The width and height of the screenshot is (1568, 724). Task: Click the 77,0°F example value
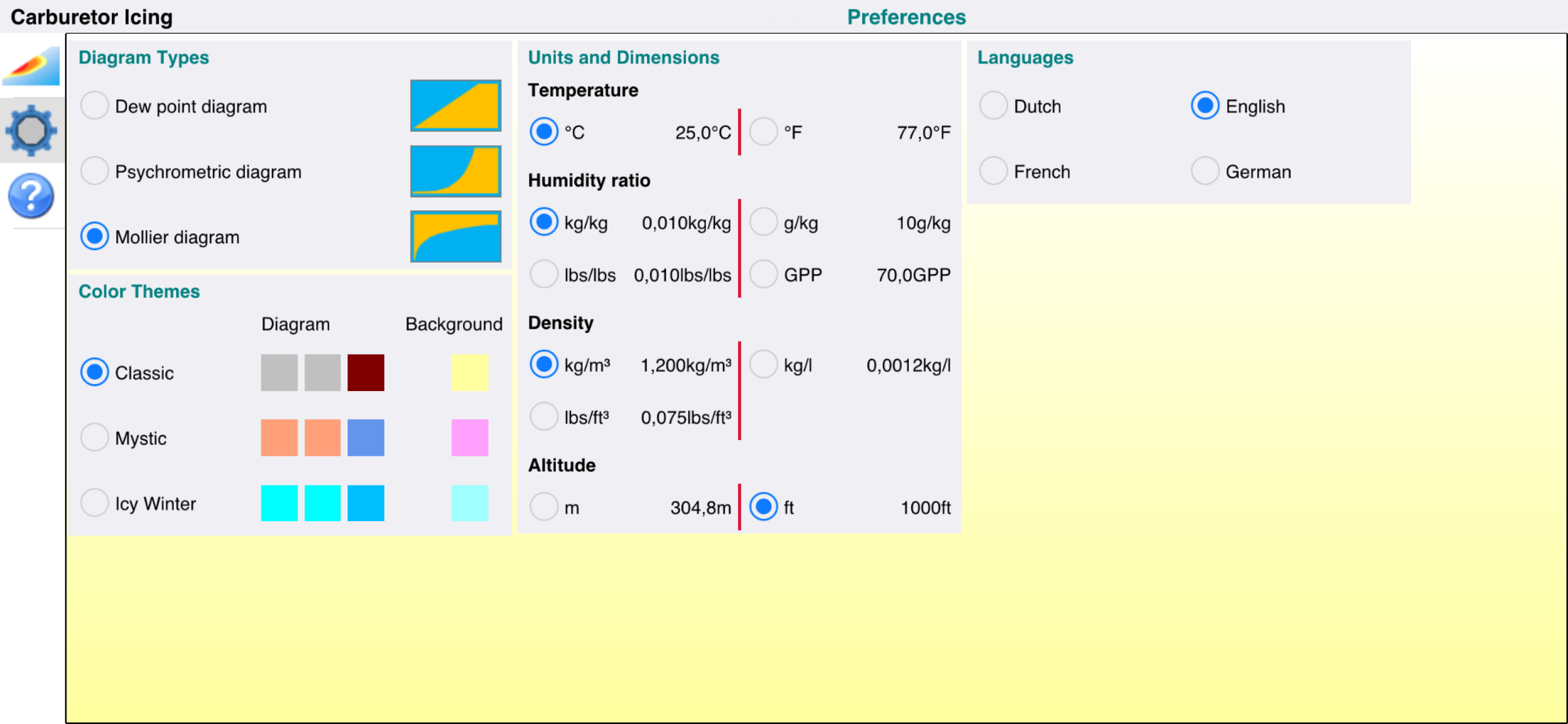click(923, 133)
